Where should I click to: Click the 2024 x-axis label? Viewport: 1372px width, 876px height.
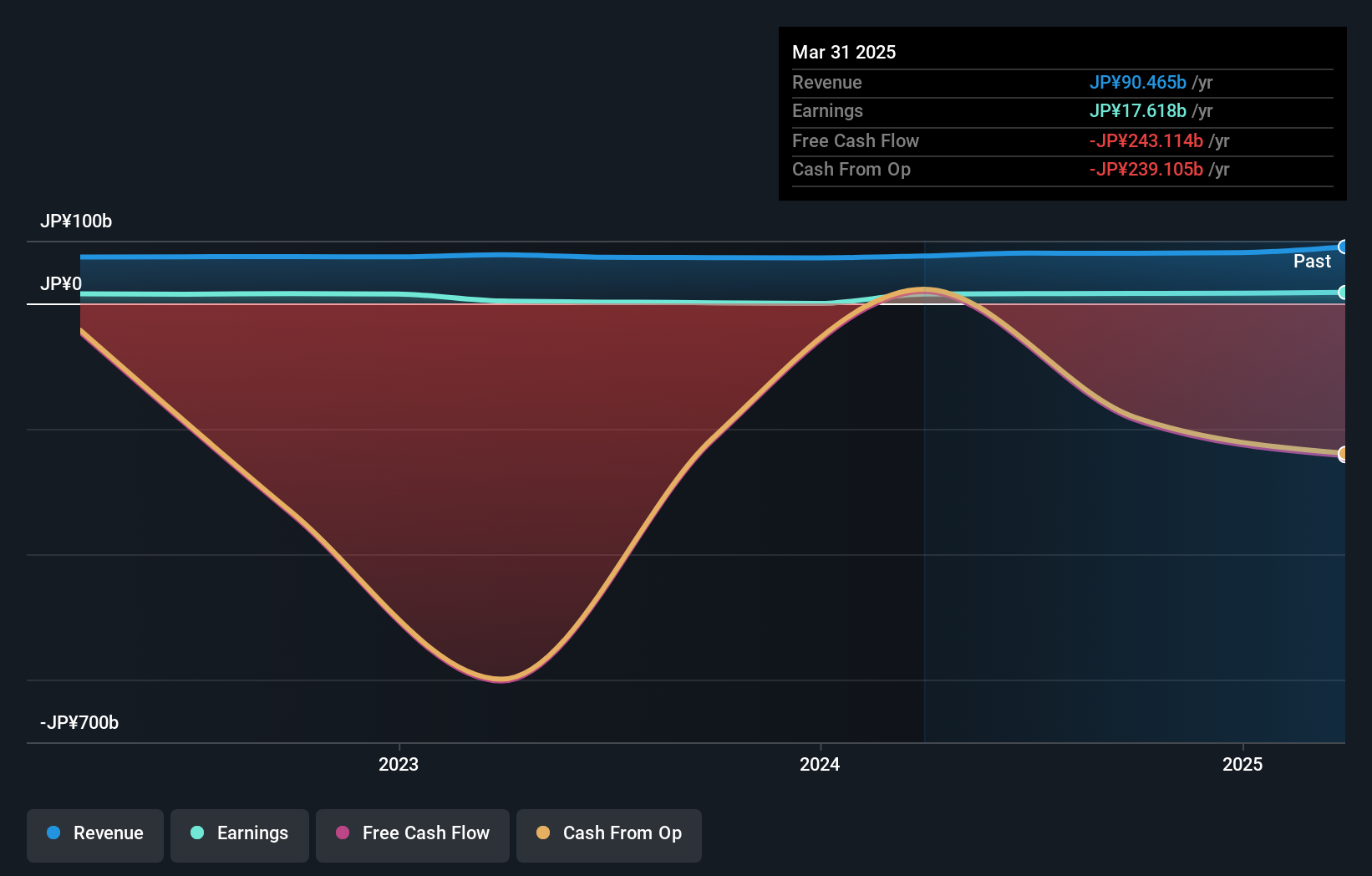[820, 764]
